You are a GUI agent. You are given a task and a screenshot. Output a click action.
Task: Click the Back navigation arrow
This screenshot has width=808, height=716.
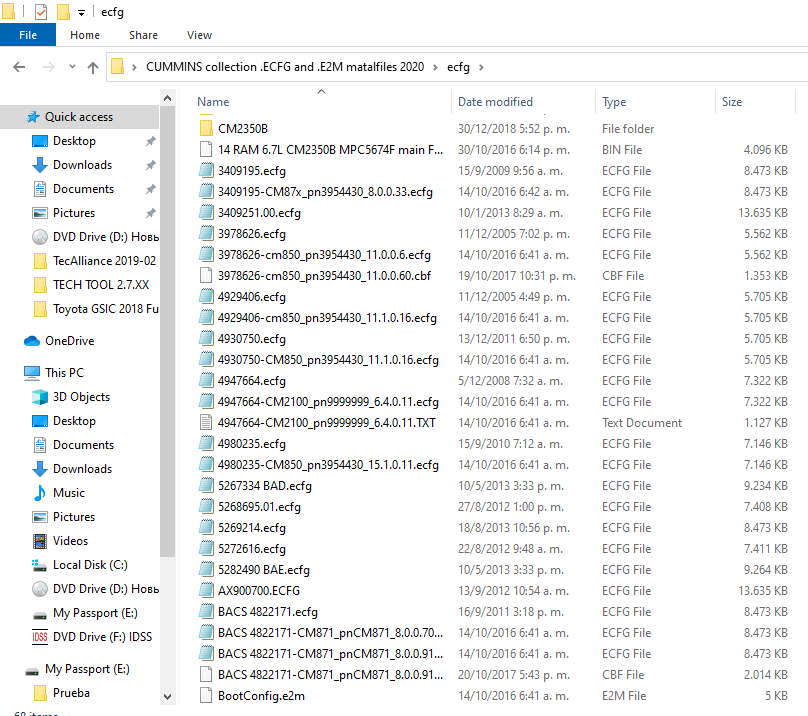pos(19,67)
